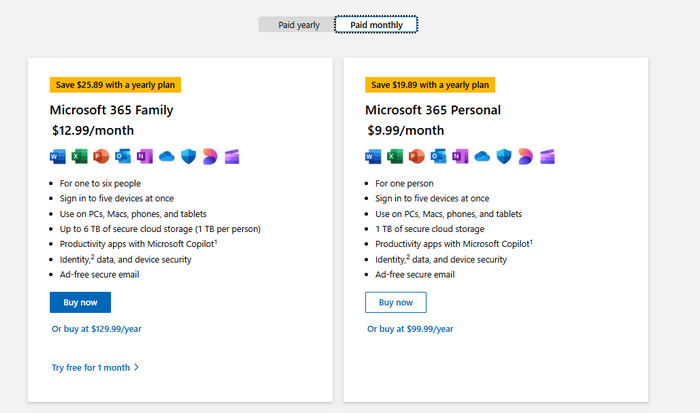Click the Outlook icon in the Family plan
This screenshot has width=700, height=413.
122,156
